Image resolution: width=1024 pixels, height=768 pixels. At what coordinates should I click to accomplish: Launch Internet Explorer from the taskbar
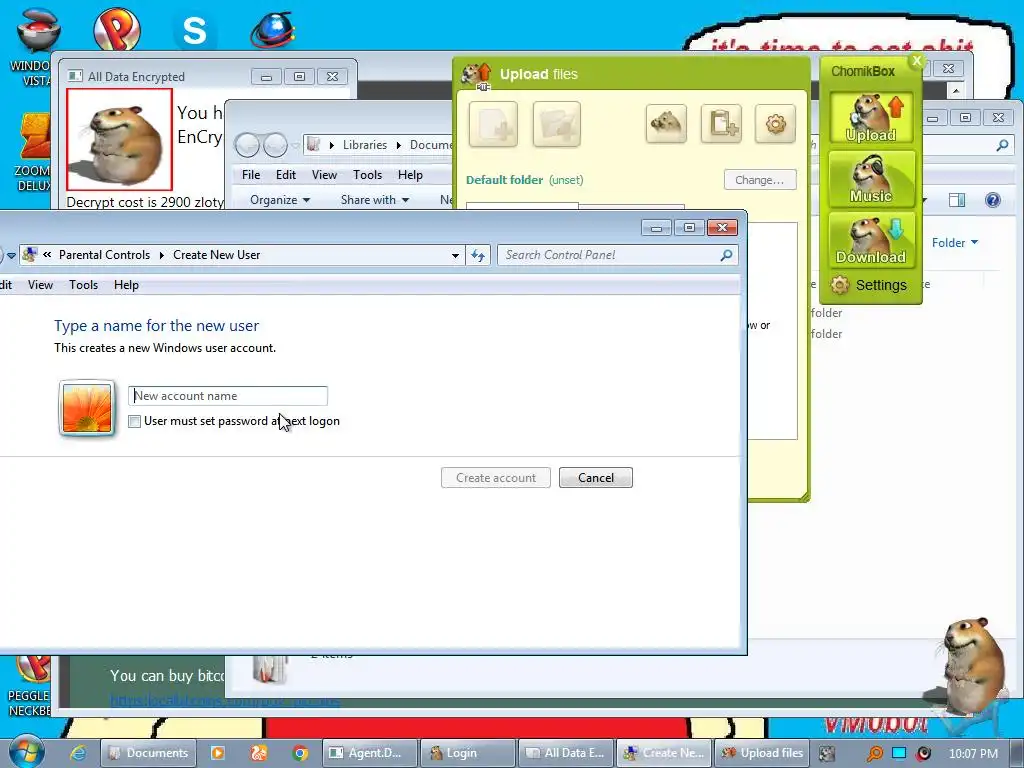pos(78,753)
